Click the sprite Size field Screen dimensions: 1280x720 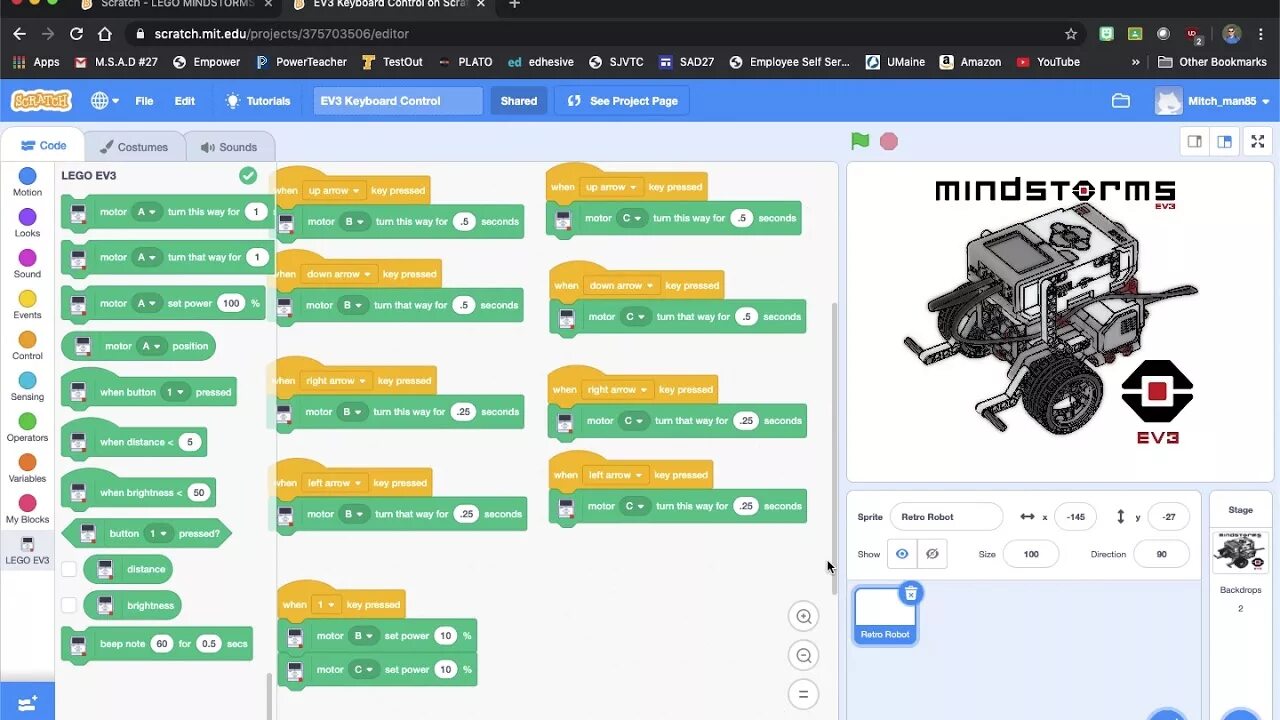tap(1031, 554)
